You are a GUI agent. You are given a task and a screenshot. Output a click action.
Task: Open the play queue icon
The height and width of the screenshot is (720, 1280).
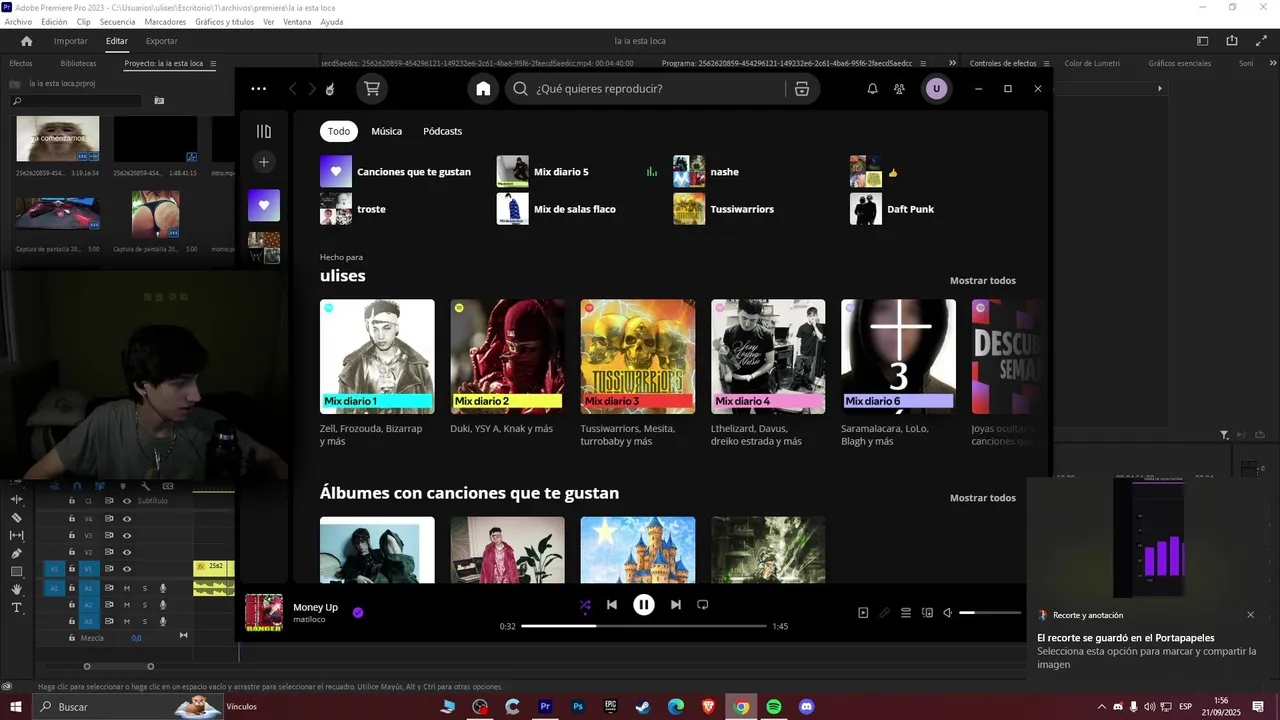click(x=905, y=613)
